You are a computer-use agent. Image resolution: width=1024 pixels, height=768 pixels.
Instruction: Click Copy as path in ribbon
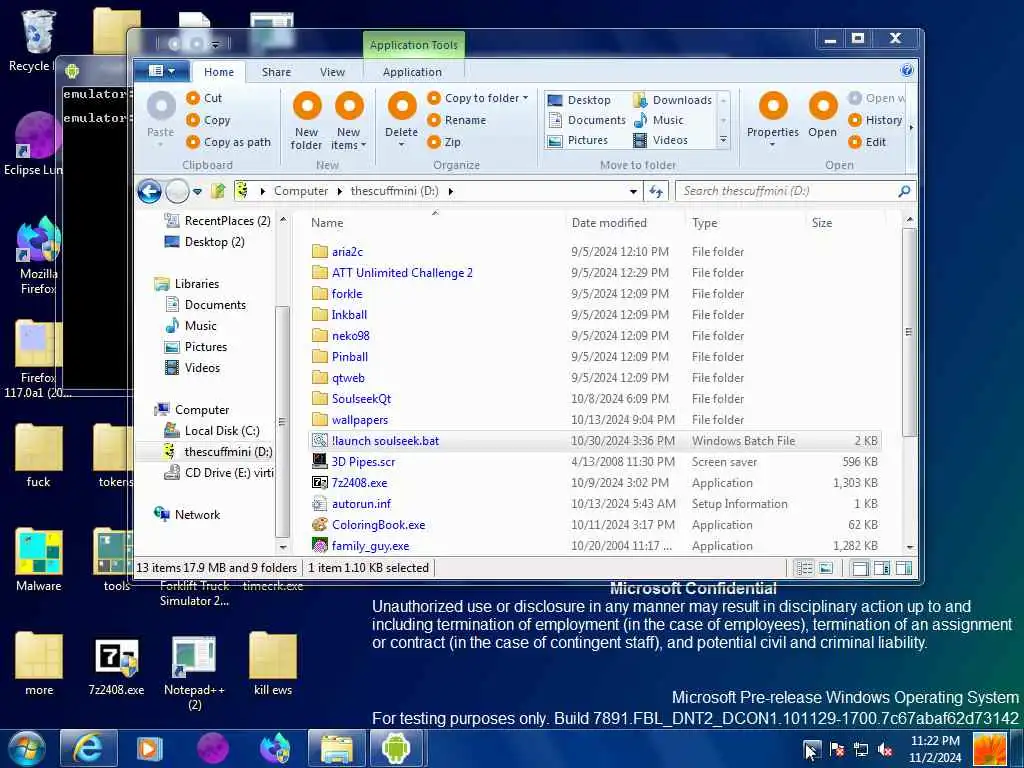tap(228, 142)
